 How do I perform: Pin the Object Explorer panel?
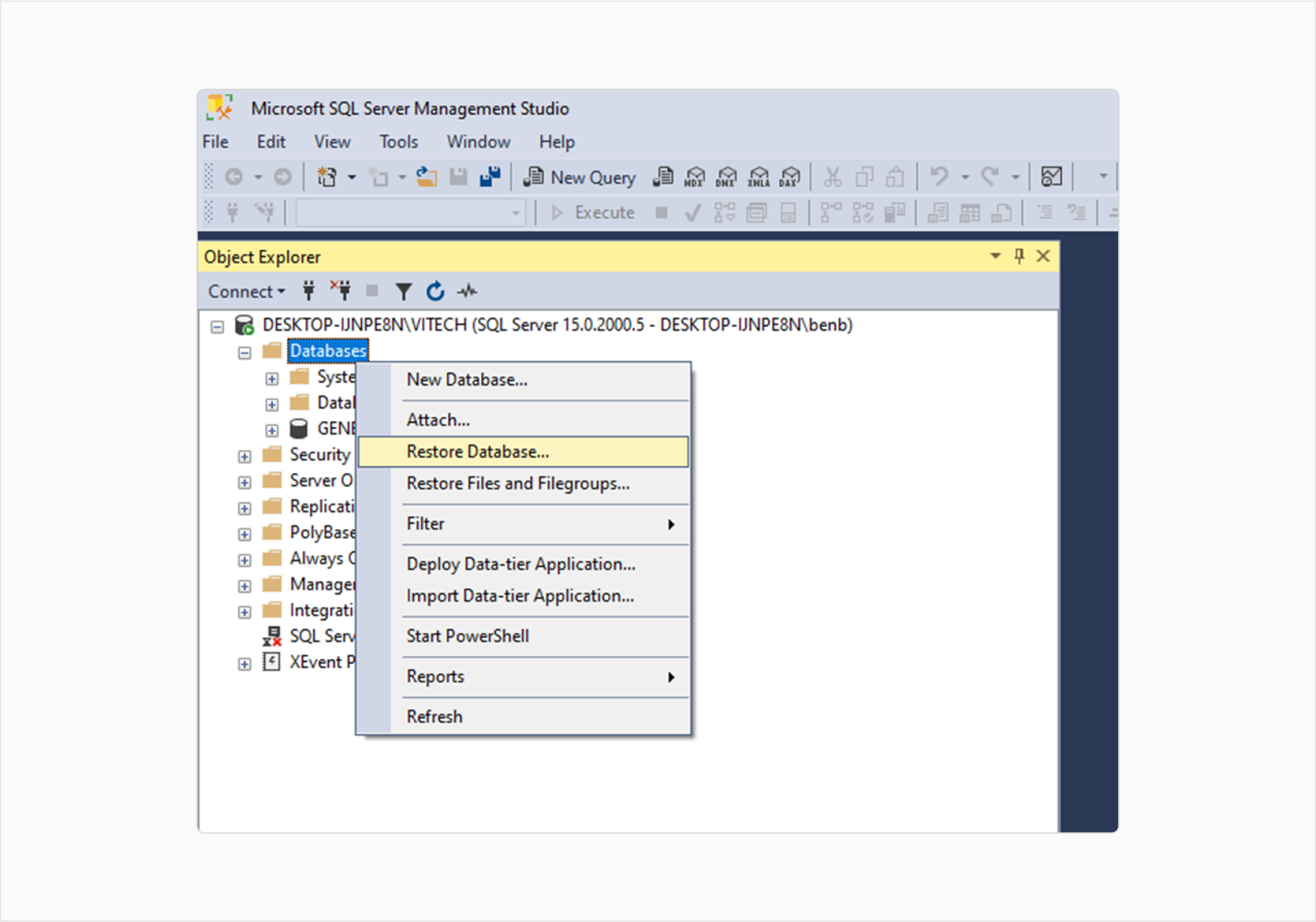[x=1019, y=256]
